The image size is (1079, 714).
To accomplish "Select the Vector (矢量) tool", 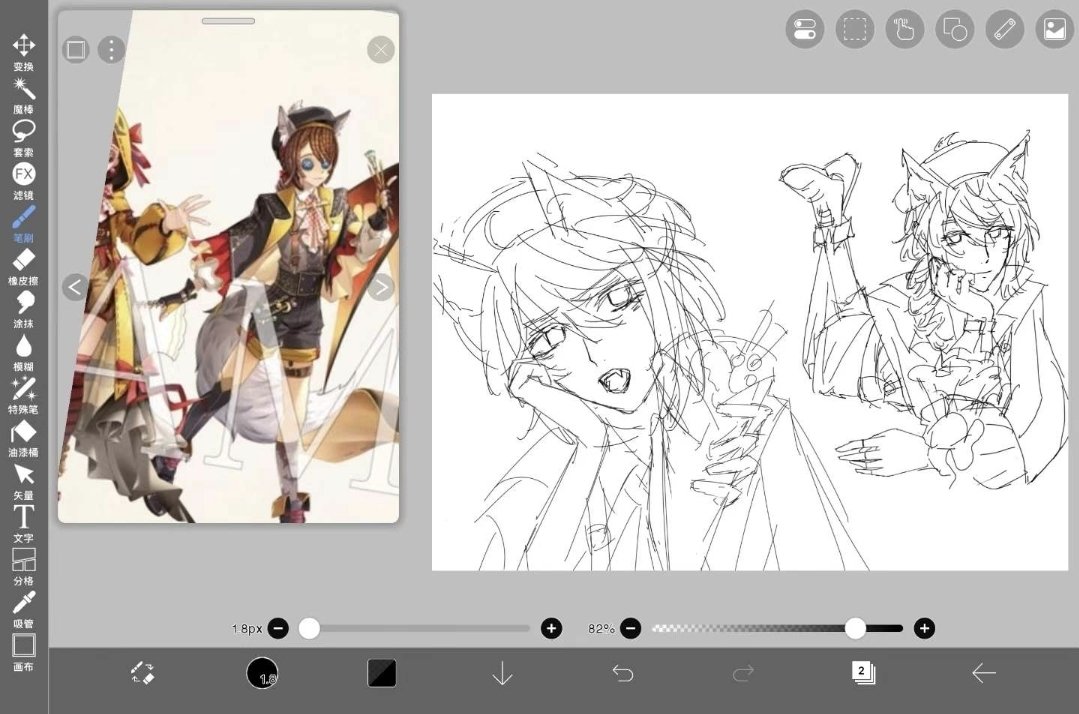I will click(23, 482).
